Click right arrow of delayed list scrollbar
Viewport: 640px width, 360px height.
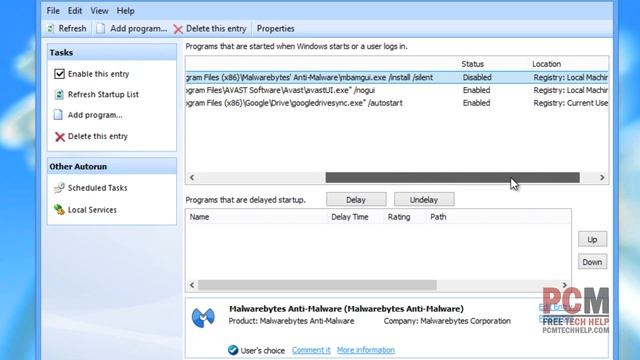coord(564,285)
